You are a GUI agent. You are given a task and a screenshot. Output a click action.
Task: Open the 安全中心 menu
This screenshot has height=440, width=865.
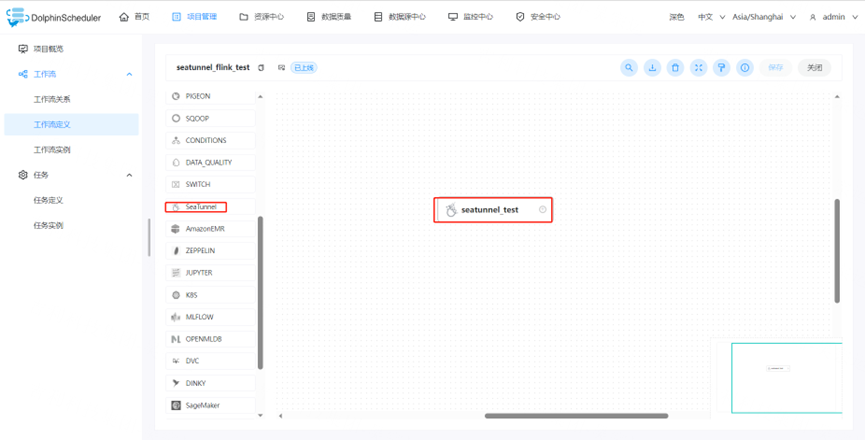538,17
